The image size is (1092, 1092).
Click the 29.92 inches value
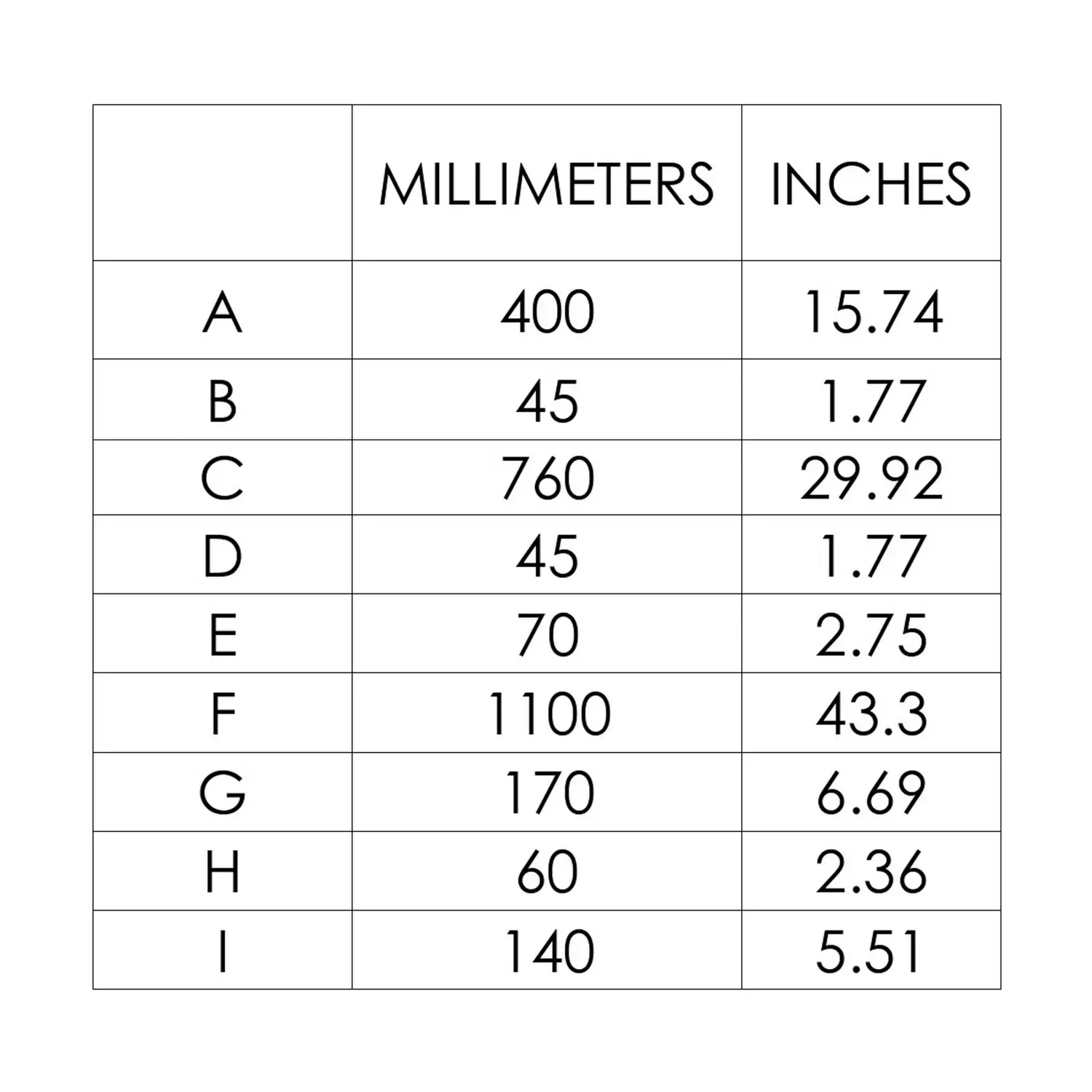click(871, 478)
